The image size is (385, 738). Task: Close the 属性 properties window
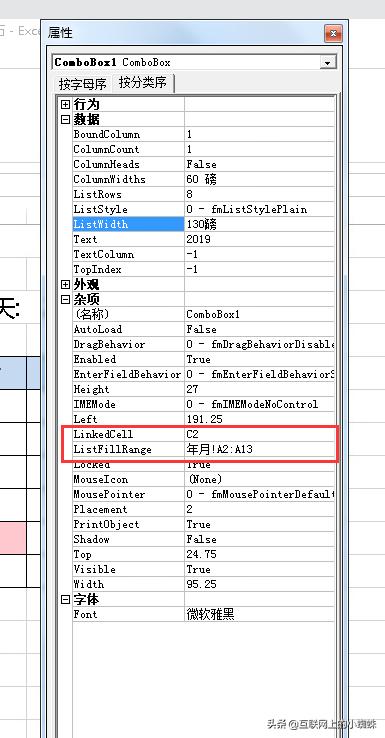point(333,34)
